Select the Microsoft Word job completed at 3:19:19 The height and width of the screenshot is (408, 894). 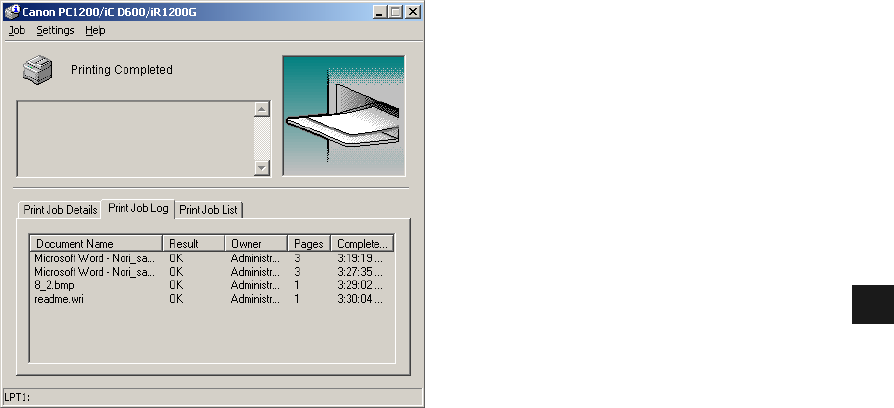[212, 258]
